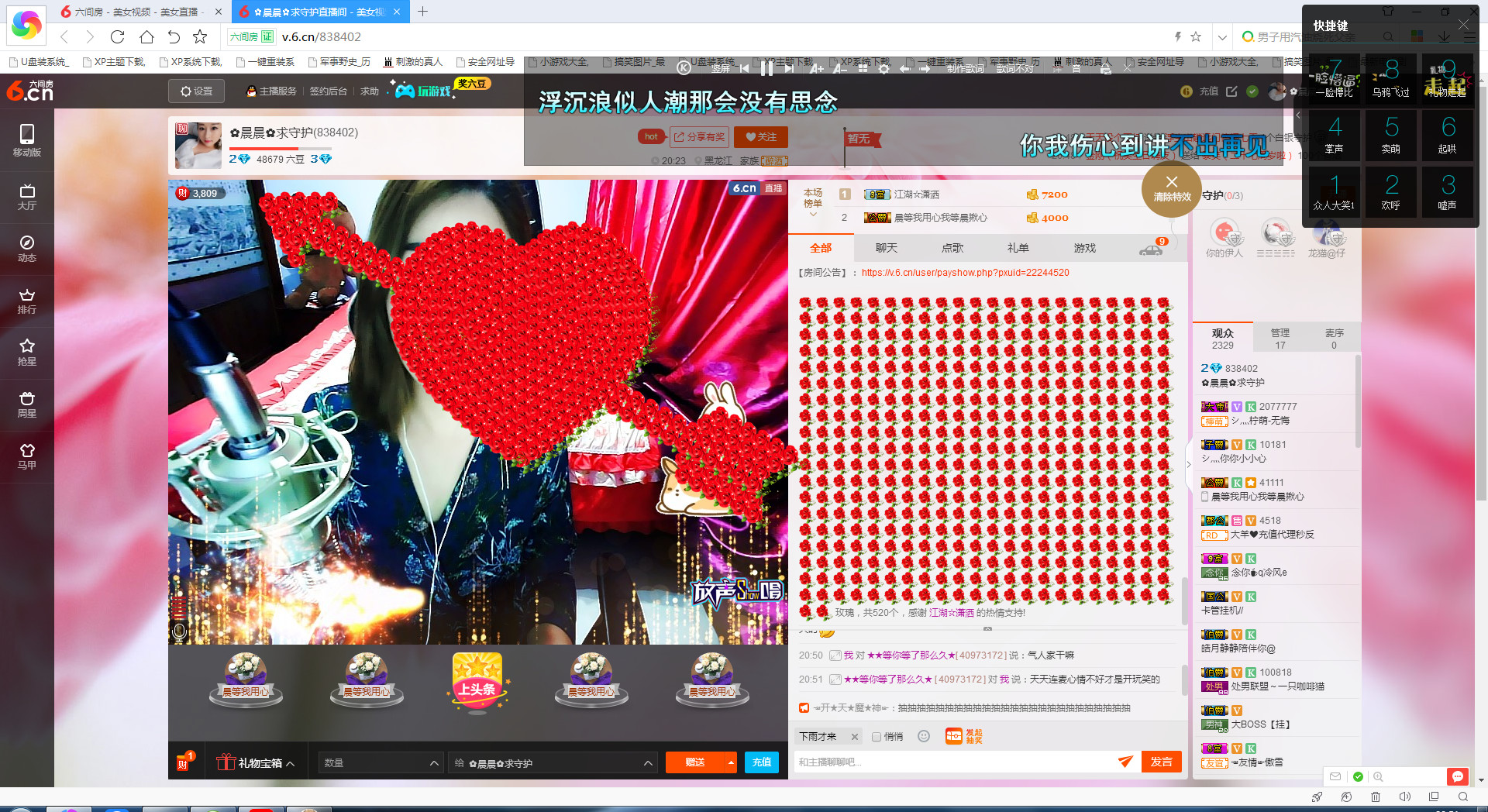This screenshot has height=812, width=1488.
Task: Open the gift recipient dropdown
Action: [x=553, y=763]
